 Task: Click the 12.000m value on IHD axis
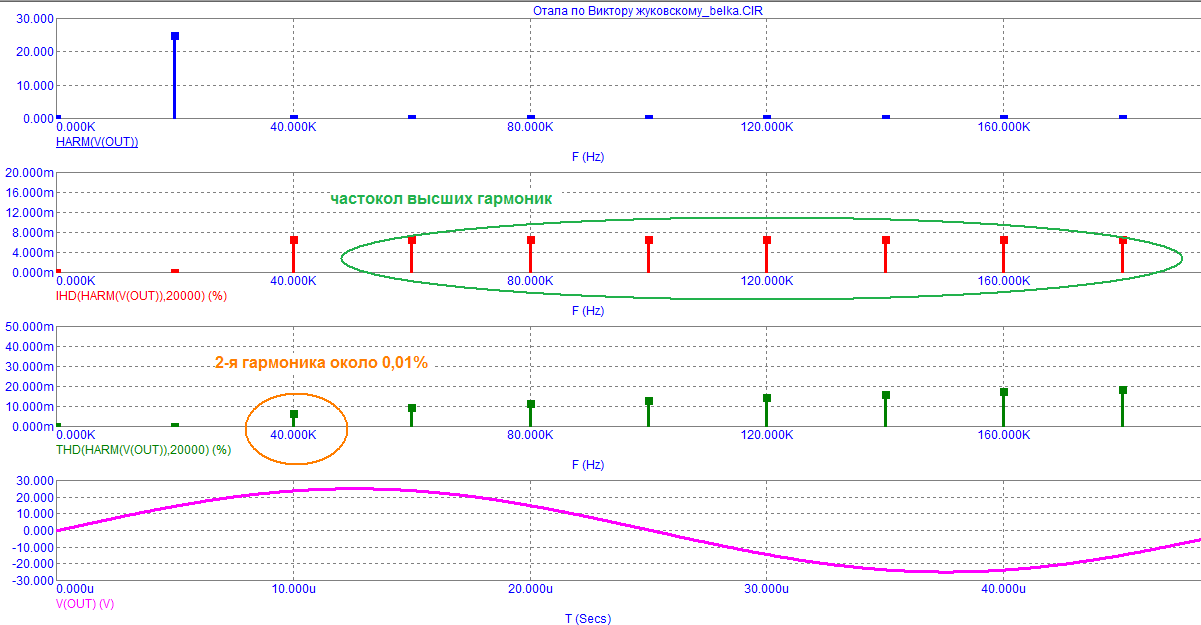coord(30,213)
